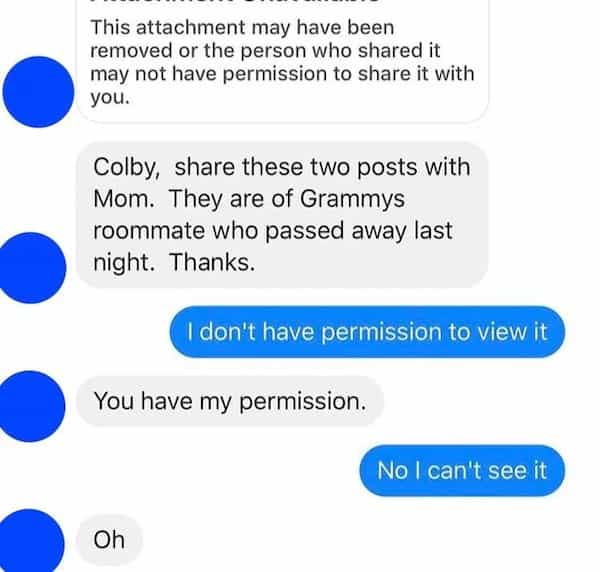Open the profile avatar beside the Colby message
The image size is (600, 572).
tap(31, 268)
